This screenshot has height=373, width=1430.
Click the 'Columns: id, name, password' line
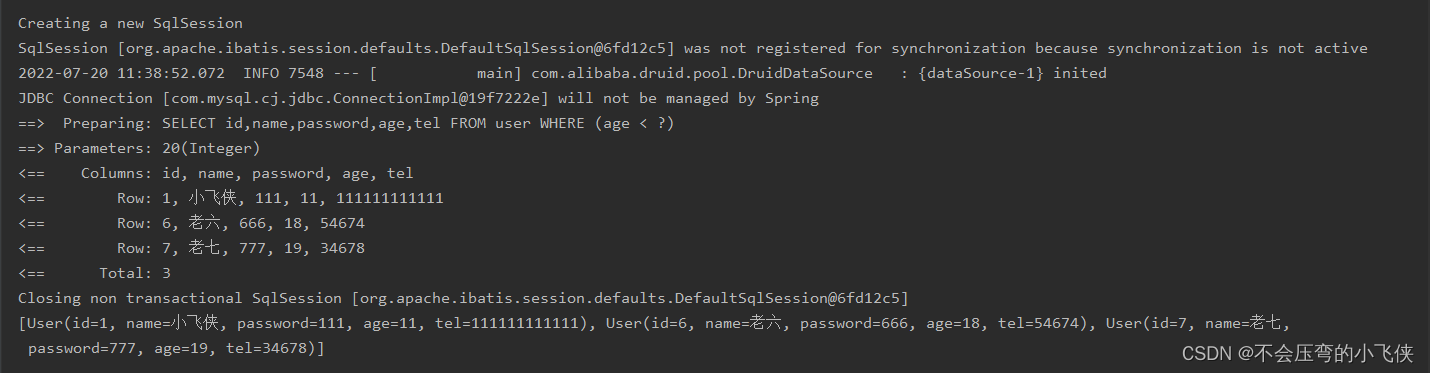215,173
